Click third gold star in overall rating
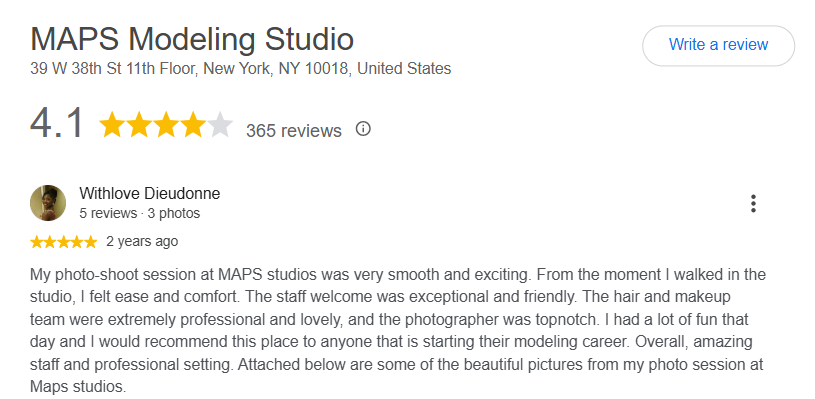This screenshot has width=815, height=399. (166, 125)
